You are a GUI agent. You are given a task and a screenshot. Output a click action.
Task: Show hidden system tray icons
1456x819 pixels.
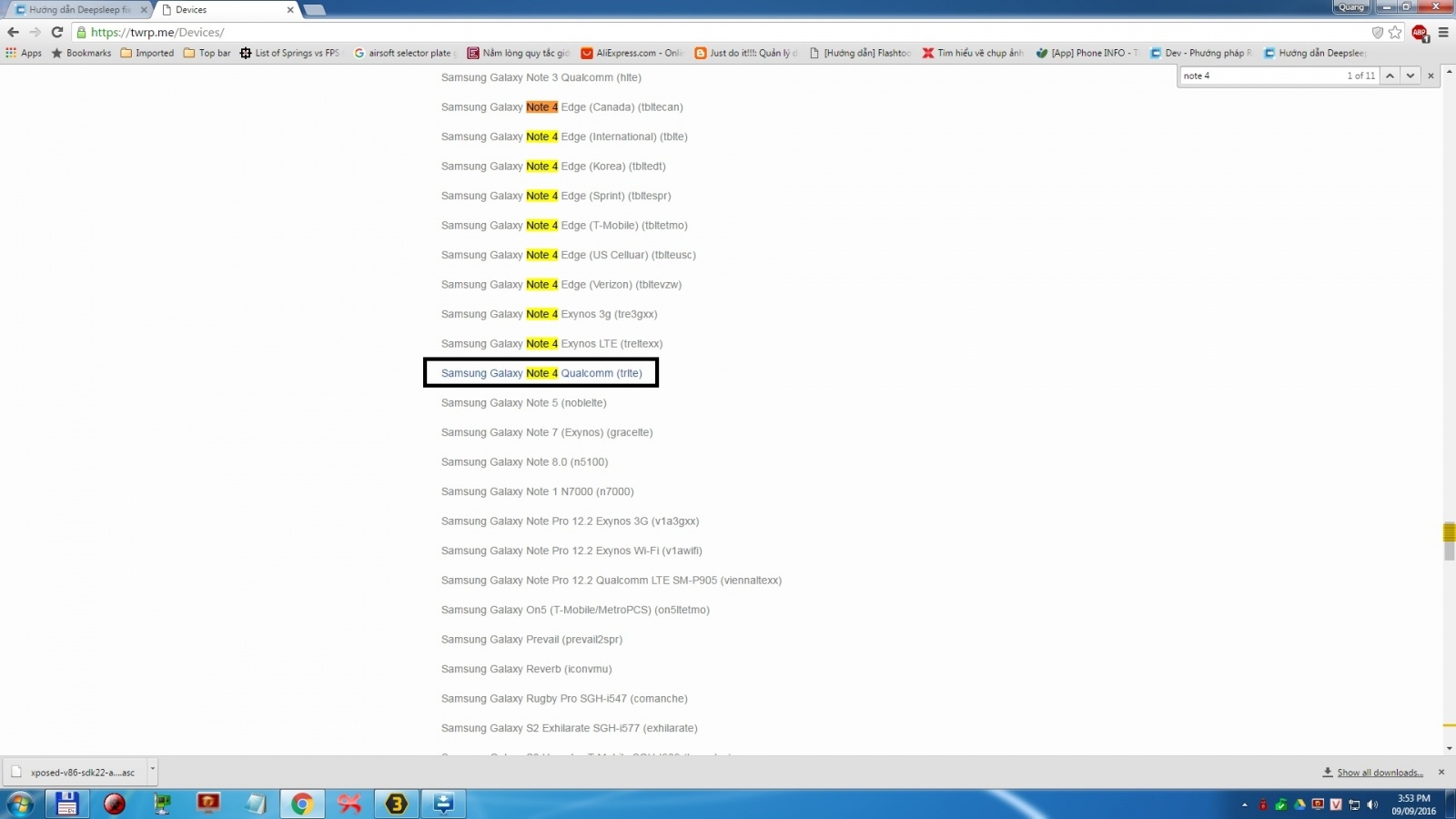1244,804
